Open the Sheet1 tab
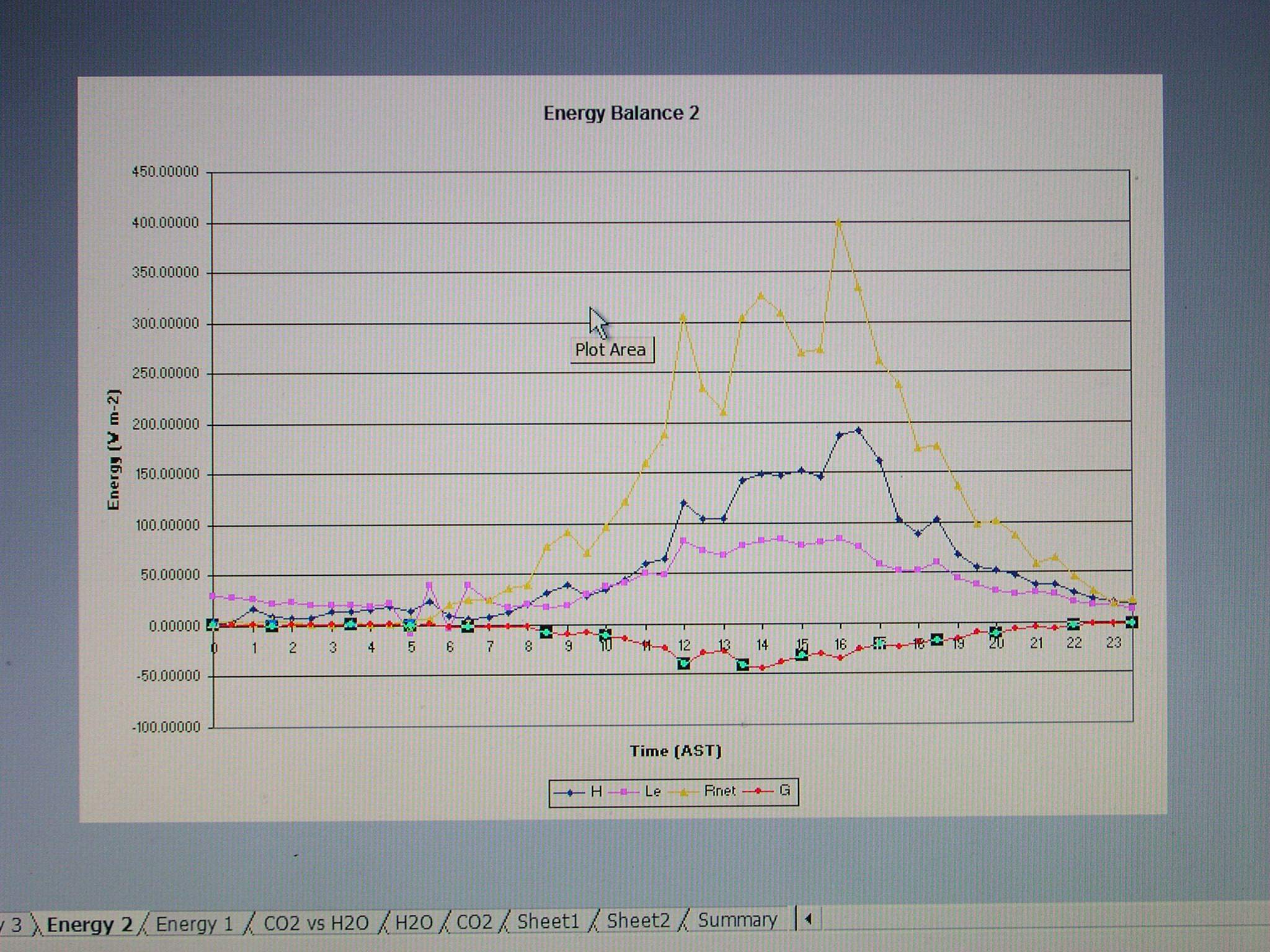 point(548,921)
